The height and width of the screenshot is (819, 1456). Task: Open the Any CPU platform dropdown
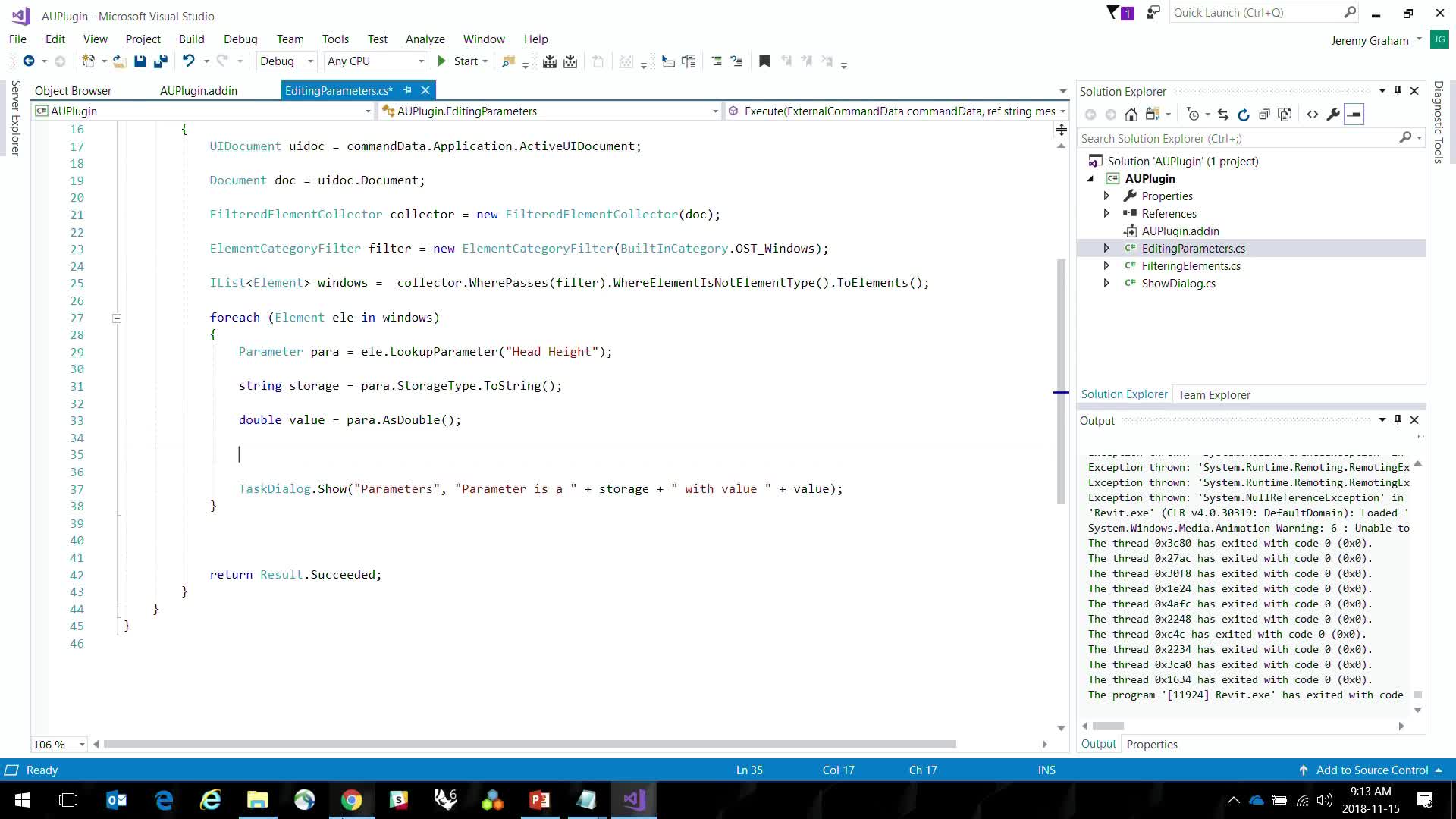[x=421, y=61]
